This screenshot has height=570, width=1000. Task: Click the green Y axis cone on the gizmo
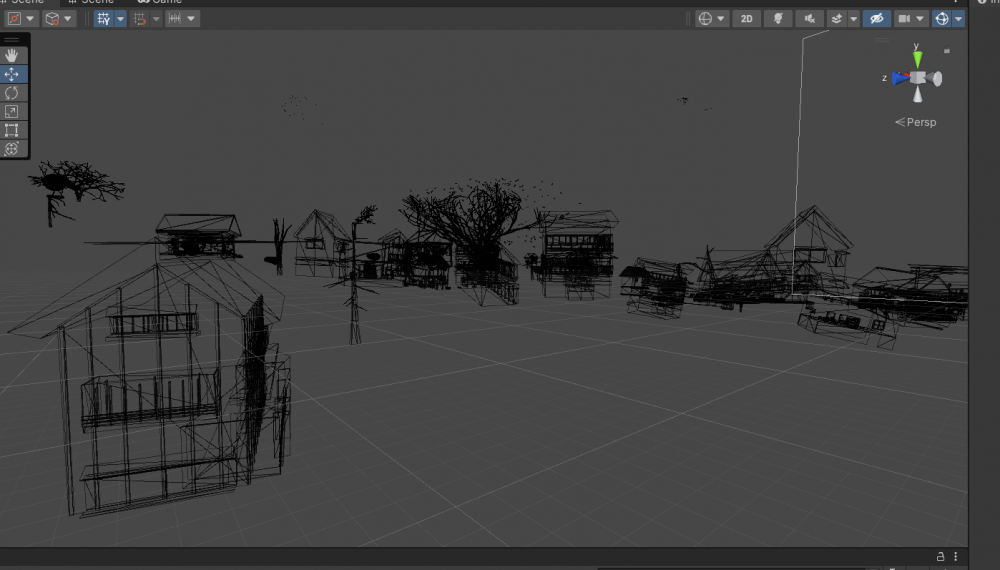coord(917,59)
